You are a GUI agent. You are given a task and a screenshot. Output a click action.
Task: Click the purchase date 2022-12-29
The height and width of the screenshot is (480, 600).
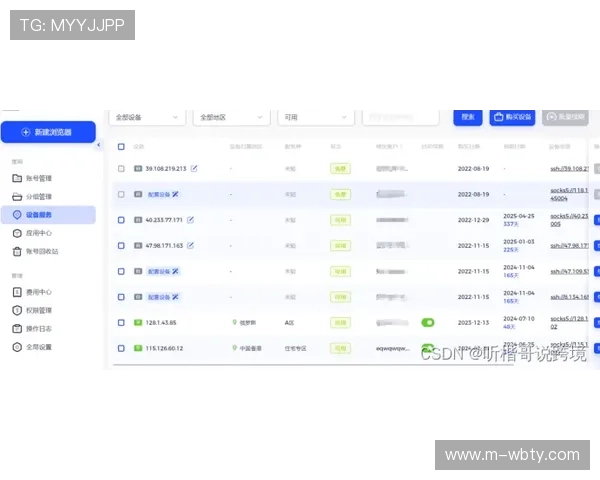pyautogui.click(x=473, y=220)
